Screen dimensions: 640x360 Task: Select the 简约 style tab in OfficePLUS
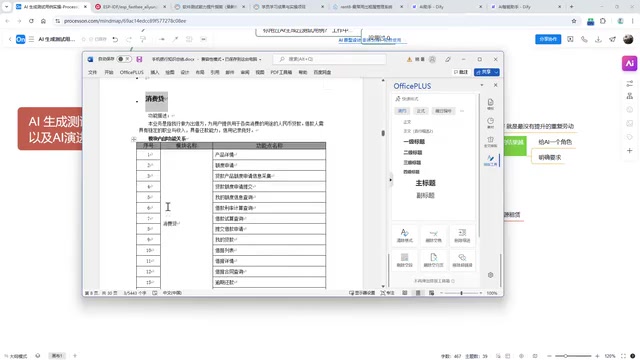click(402, 111)
